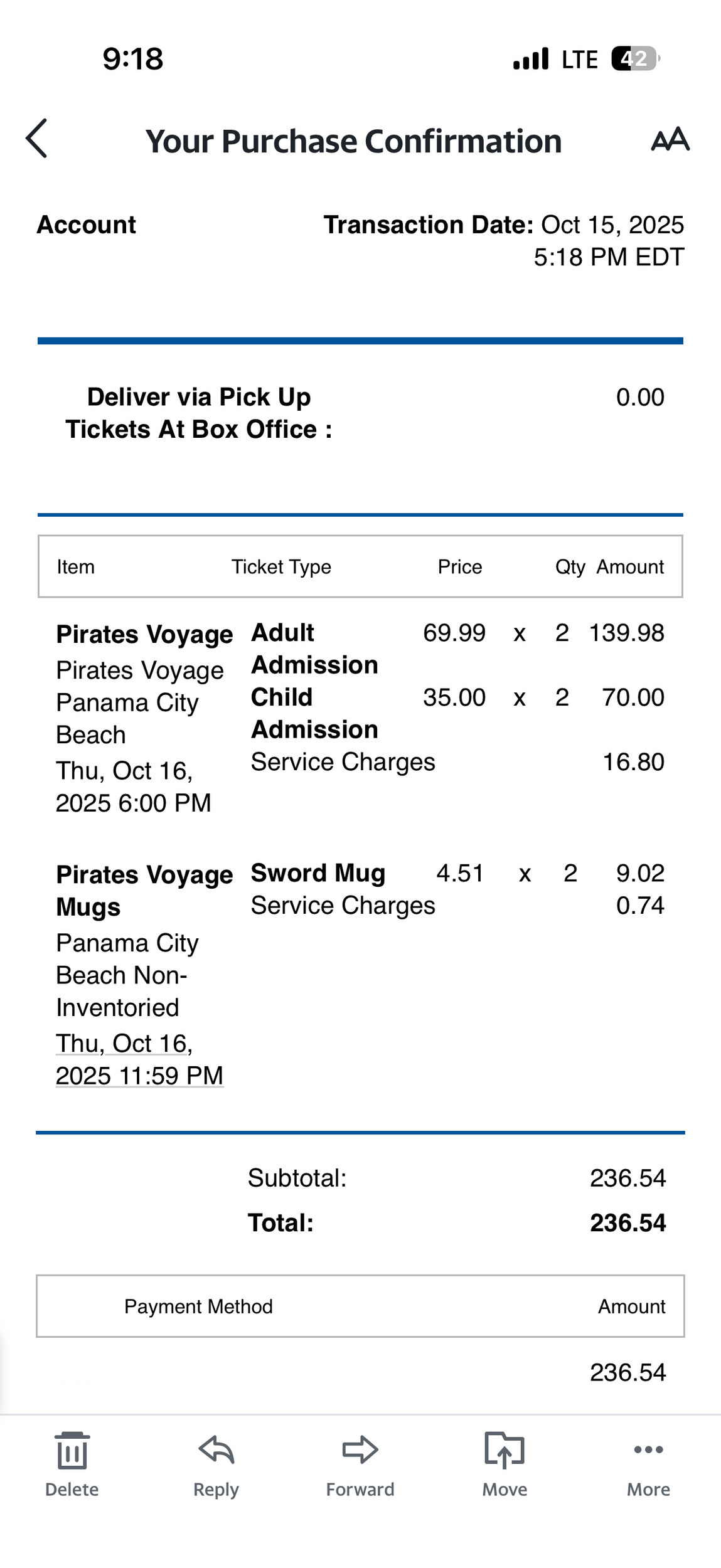
Task: Tap the back arrow chevron
Action: 37,139
